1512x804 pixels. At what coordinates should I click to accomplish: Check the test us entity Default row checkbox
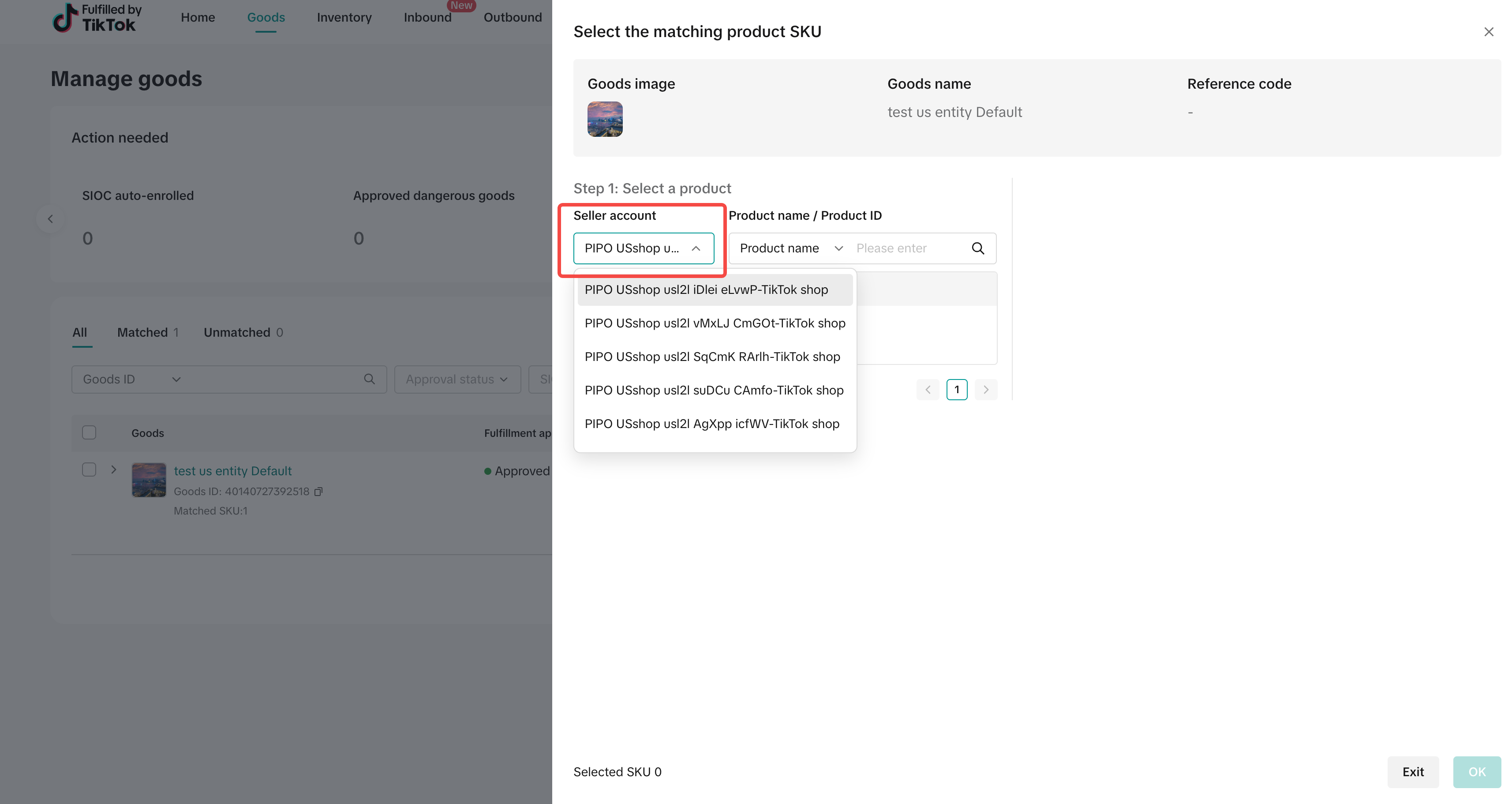89,470
